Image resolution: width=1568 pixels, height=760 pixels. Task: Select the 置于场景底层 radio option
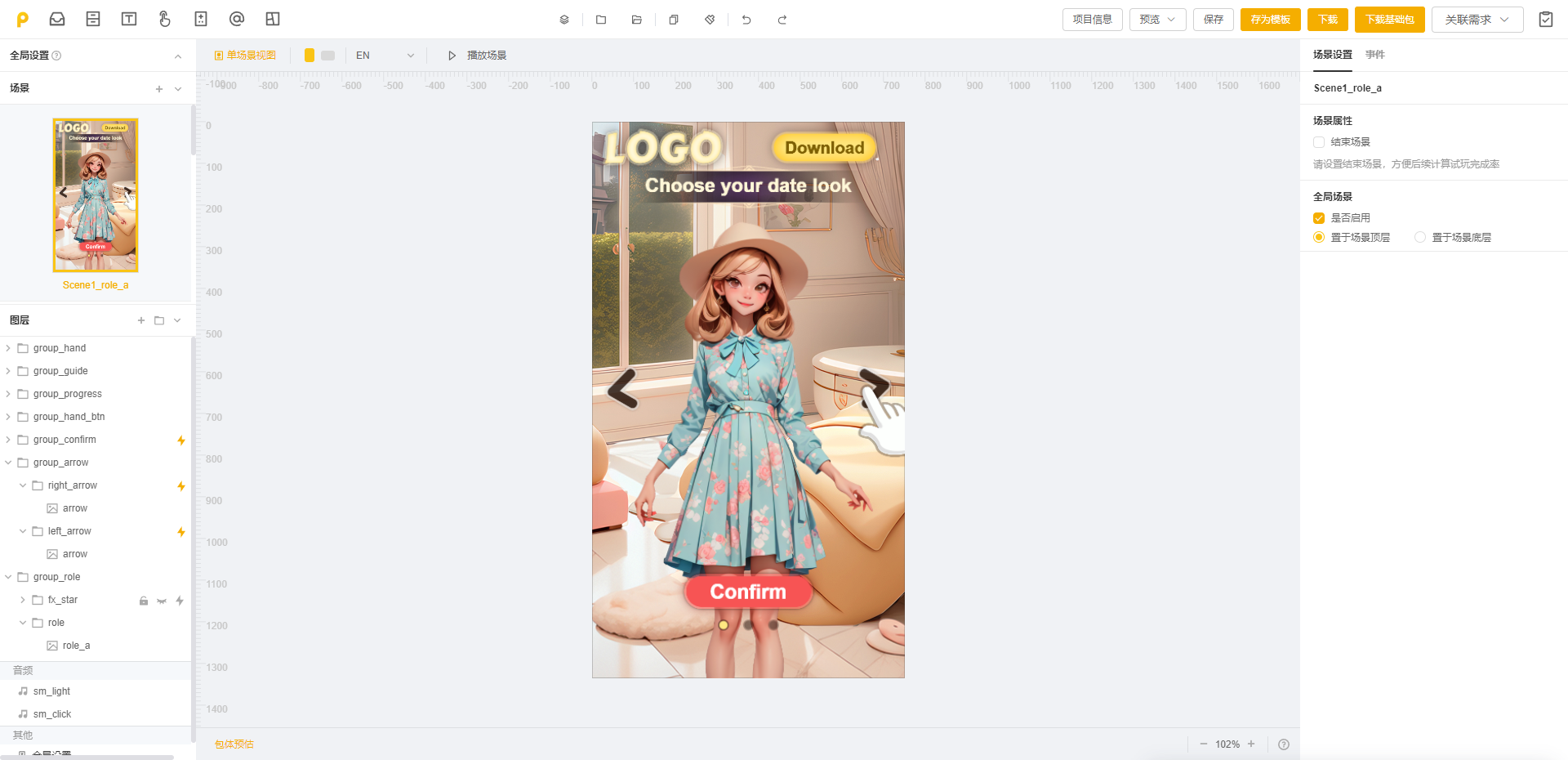click(x=1420, y=238)
